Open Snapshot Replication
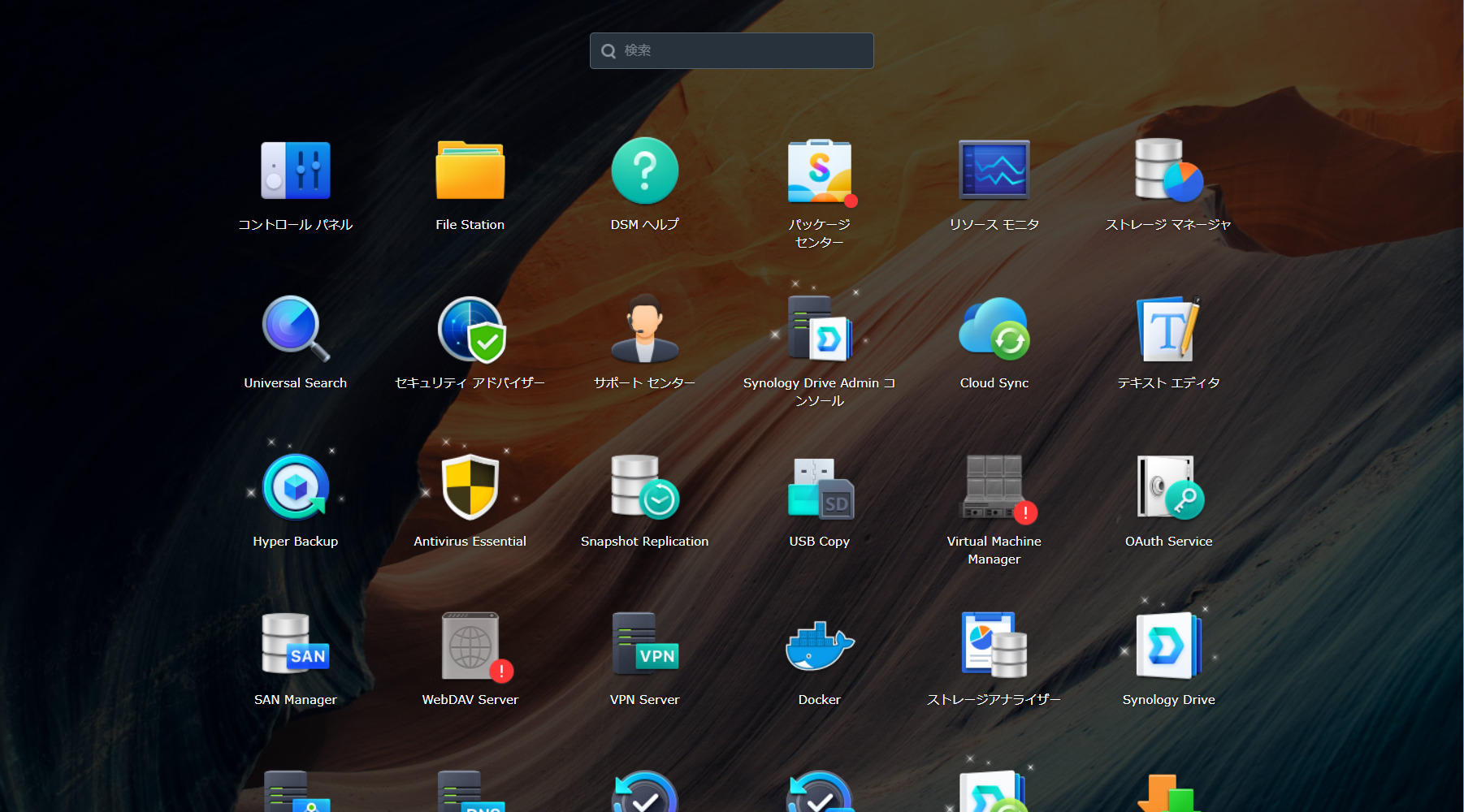The height and width of the screenshot is (812, 1464). tap(645, 487)
